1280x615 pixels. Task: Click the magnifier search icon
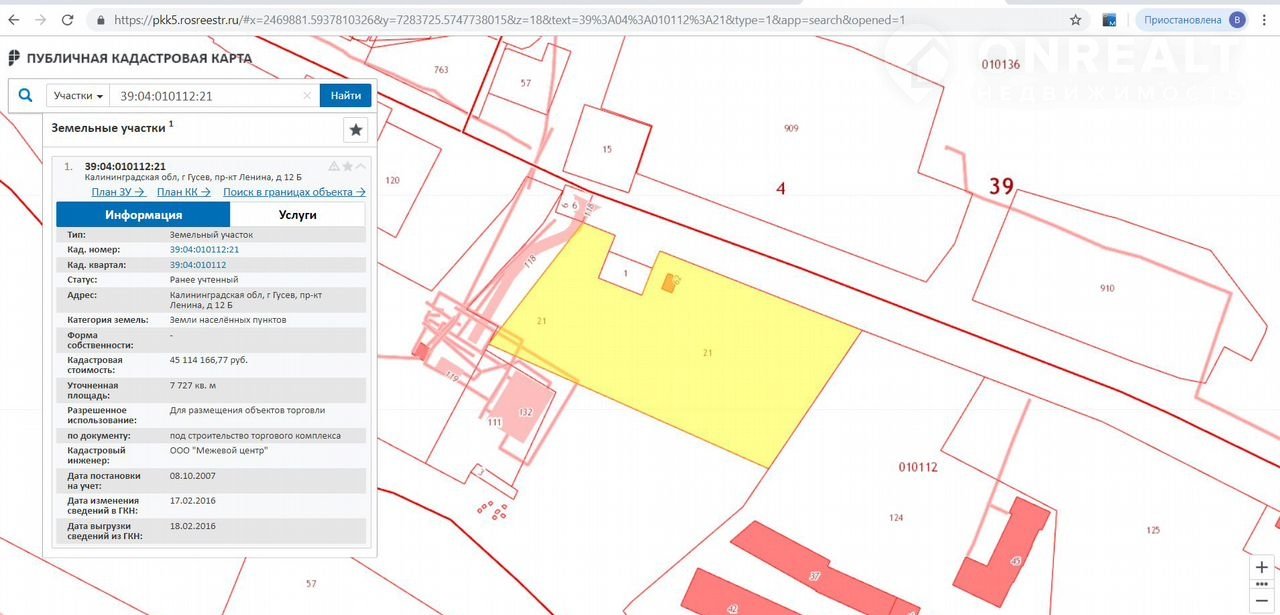coord(26,96)
